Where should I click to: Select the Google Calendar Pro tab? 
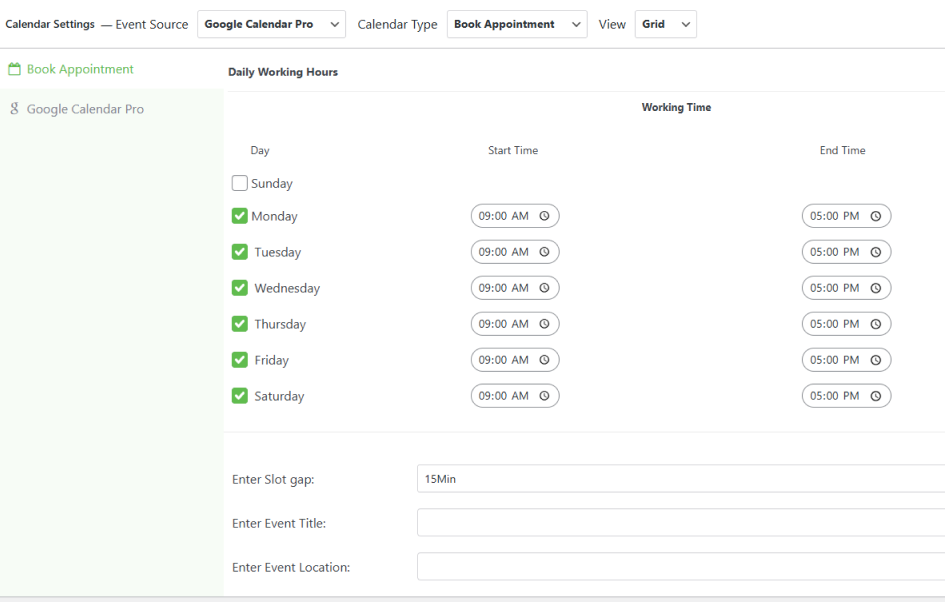click(x=85, y=109)
